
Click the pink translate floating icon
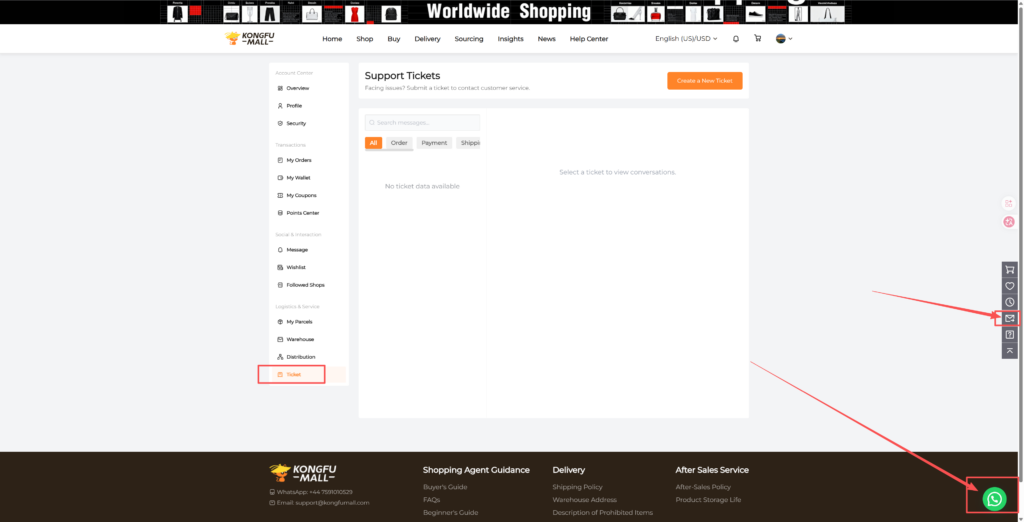point(1009,222)
